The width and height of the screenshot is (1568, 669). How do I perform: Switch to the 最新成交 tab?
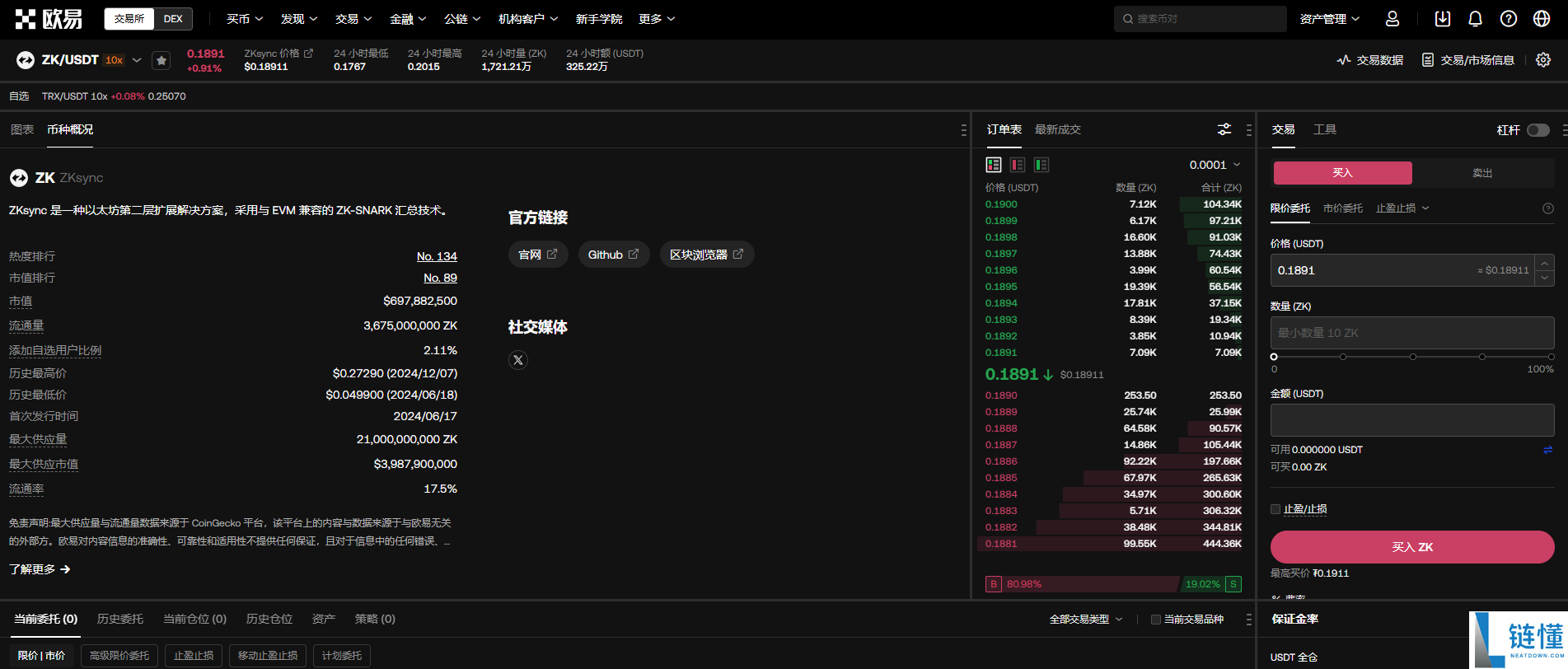1058,129
